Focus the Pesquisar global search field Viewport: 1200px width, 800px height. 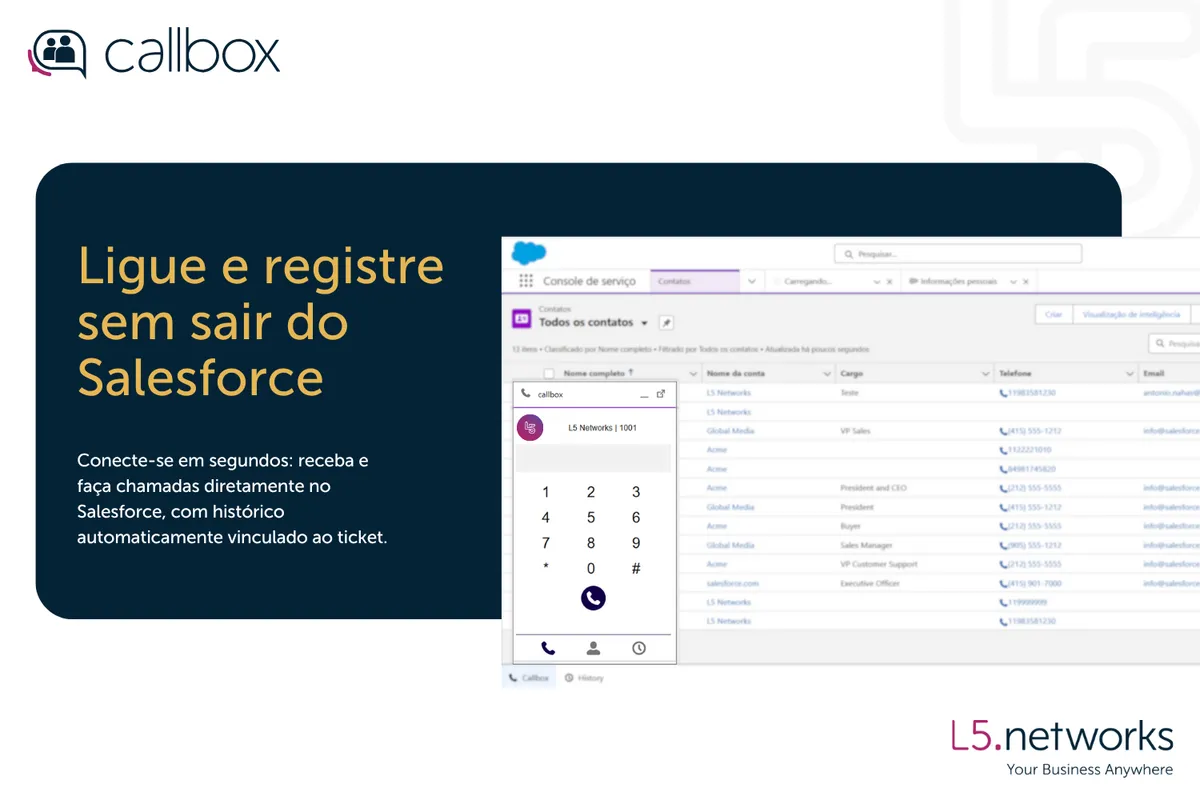pos(958,254)
